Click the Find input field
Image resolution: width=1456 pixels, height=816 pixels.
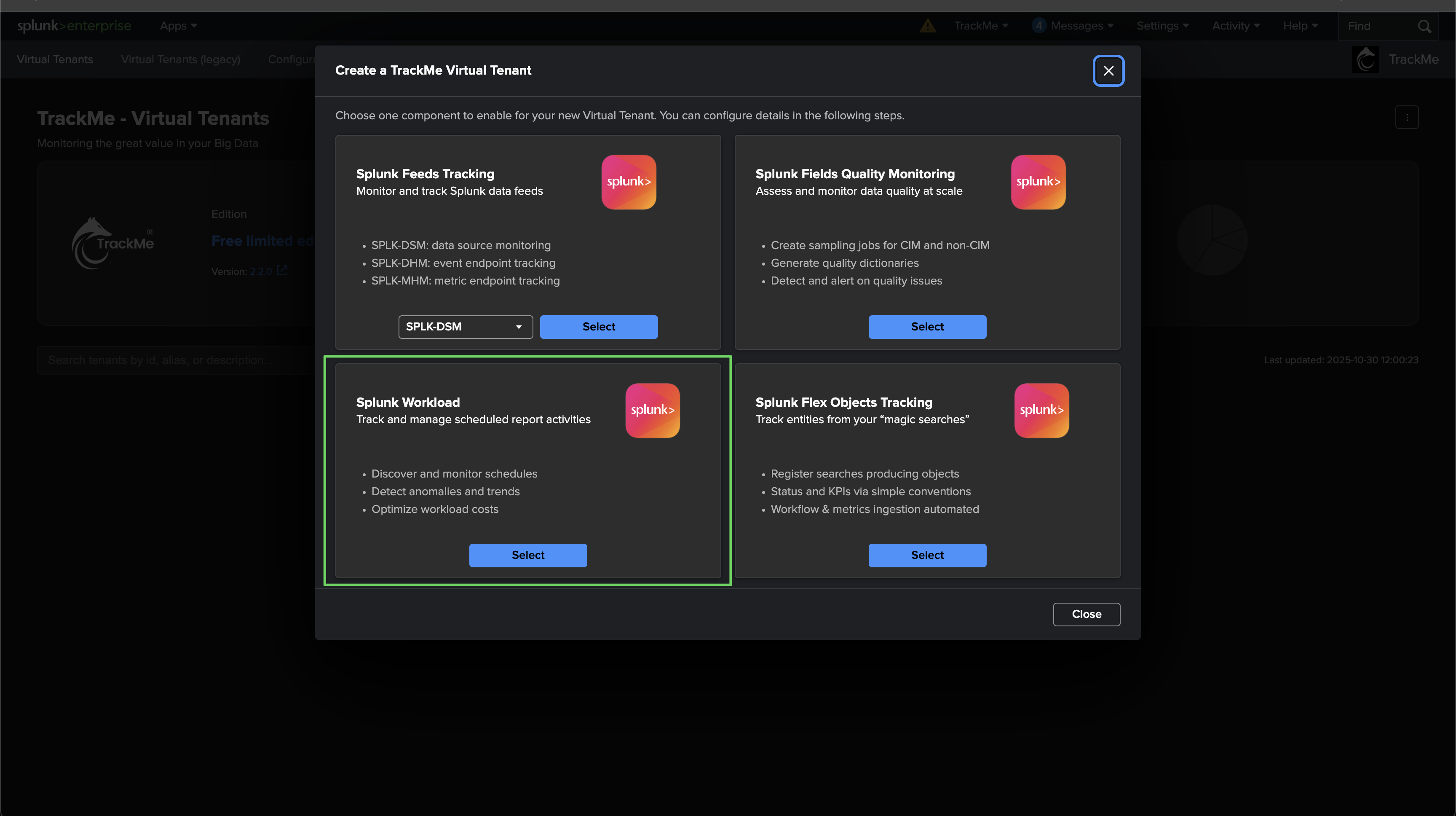1376,26
